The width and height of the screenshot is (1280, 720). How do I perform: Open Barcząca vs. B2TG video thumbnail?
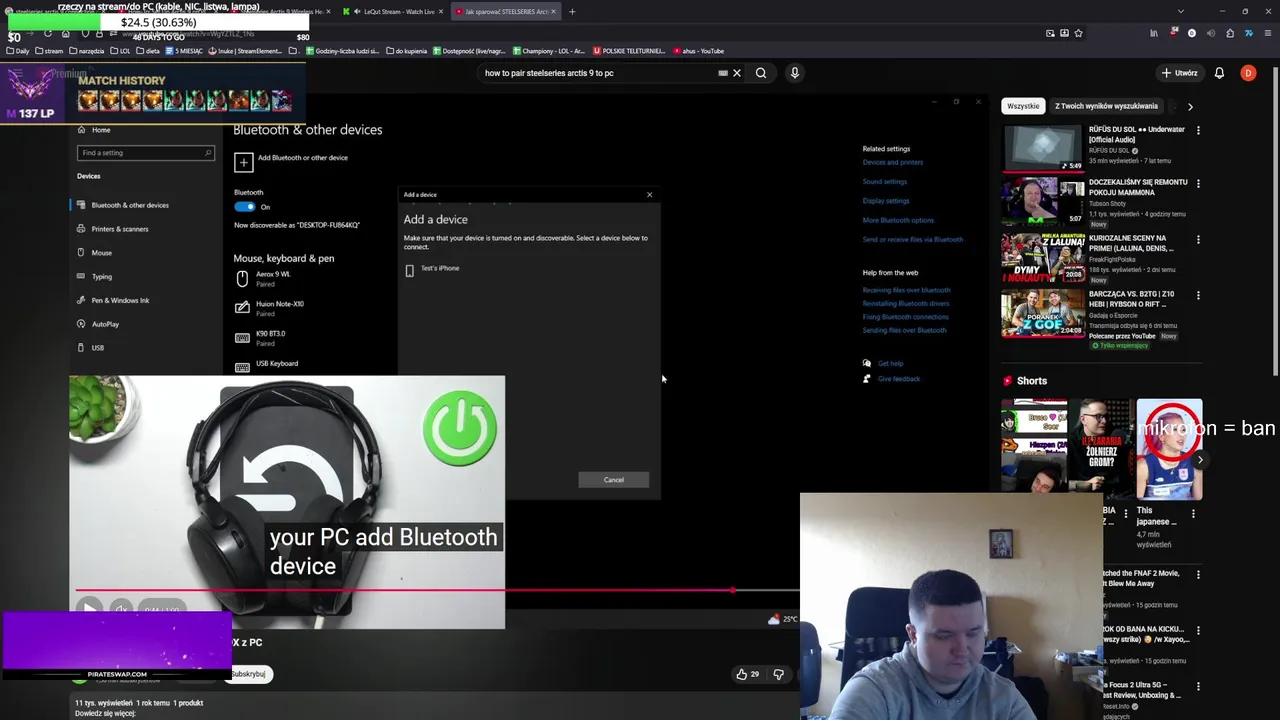point(1043,314)
